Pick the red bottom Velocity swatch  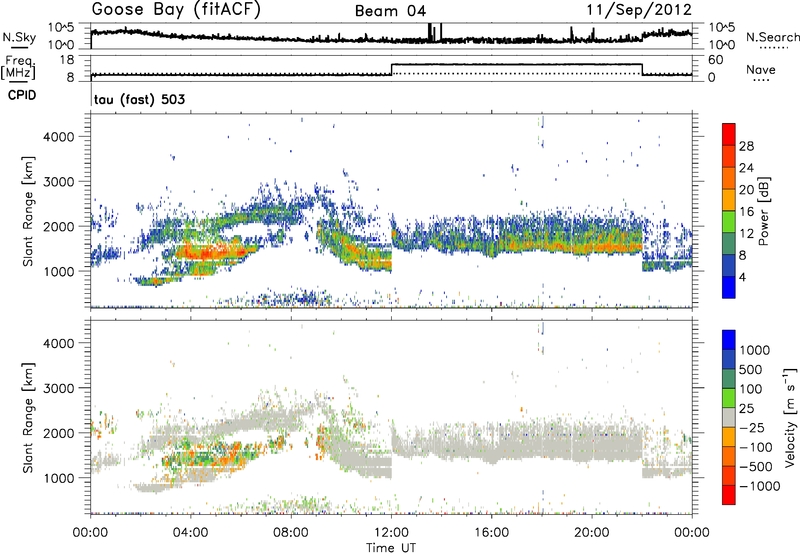point(729,495)
